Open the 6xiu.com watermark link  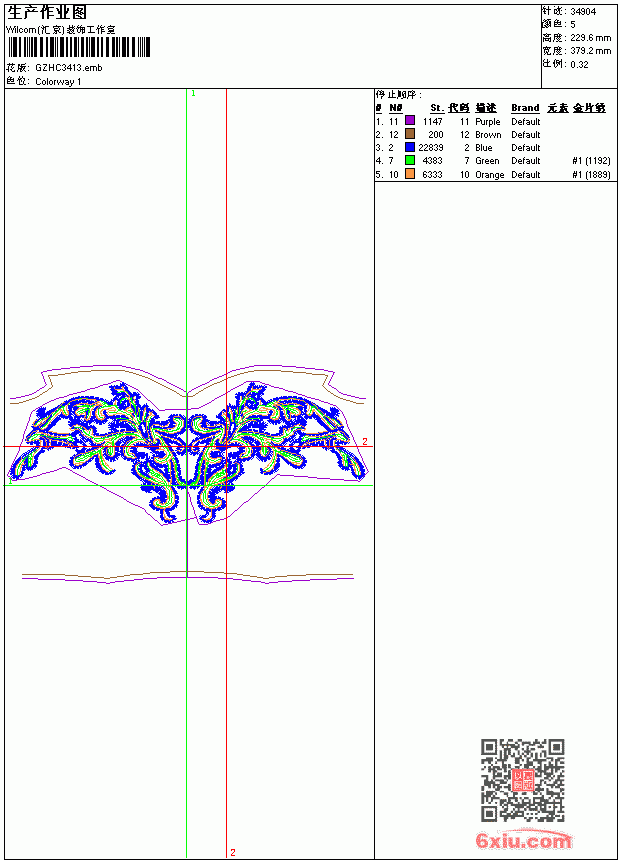tap(523, 840)
